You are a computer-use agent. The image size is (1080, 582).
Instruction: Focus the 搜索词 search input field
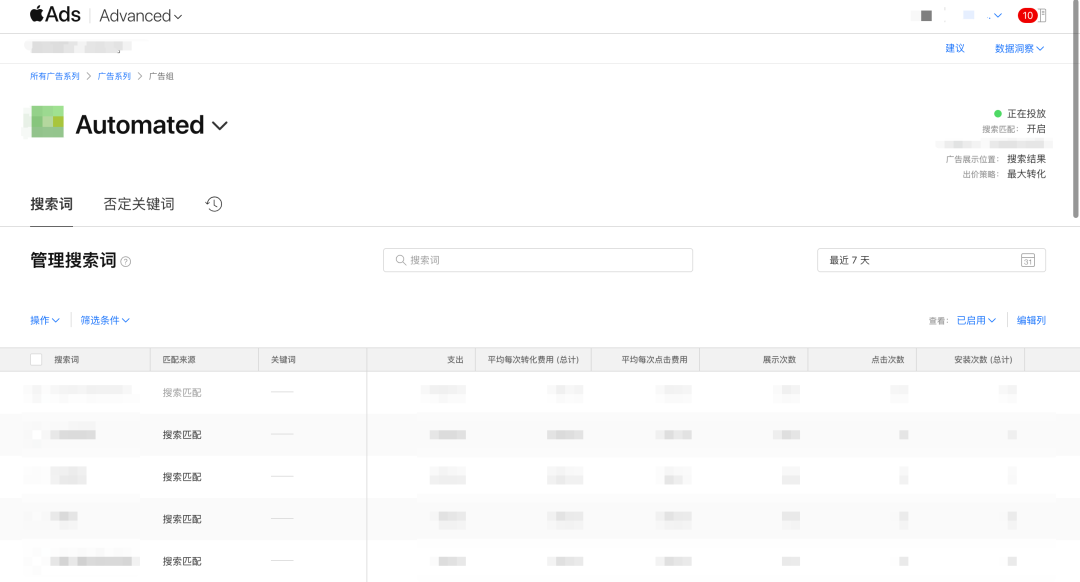pyautogui.click(x=538, y=260)
